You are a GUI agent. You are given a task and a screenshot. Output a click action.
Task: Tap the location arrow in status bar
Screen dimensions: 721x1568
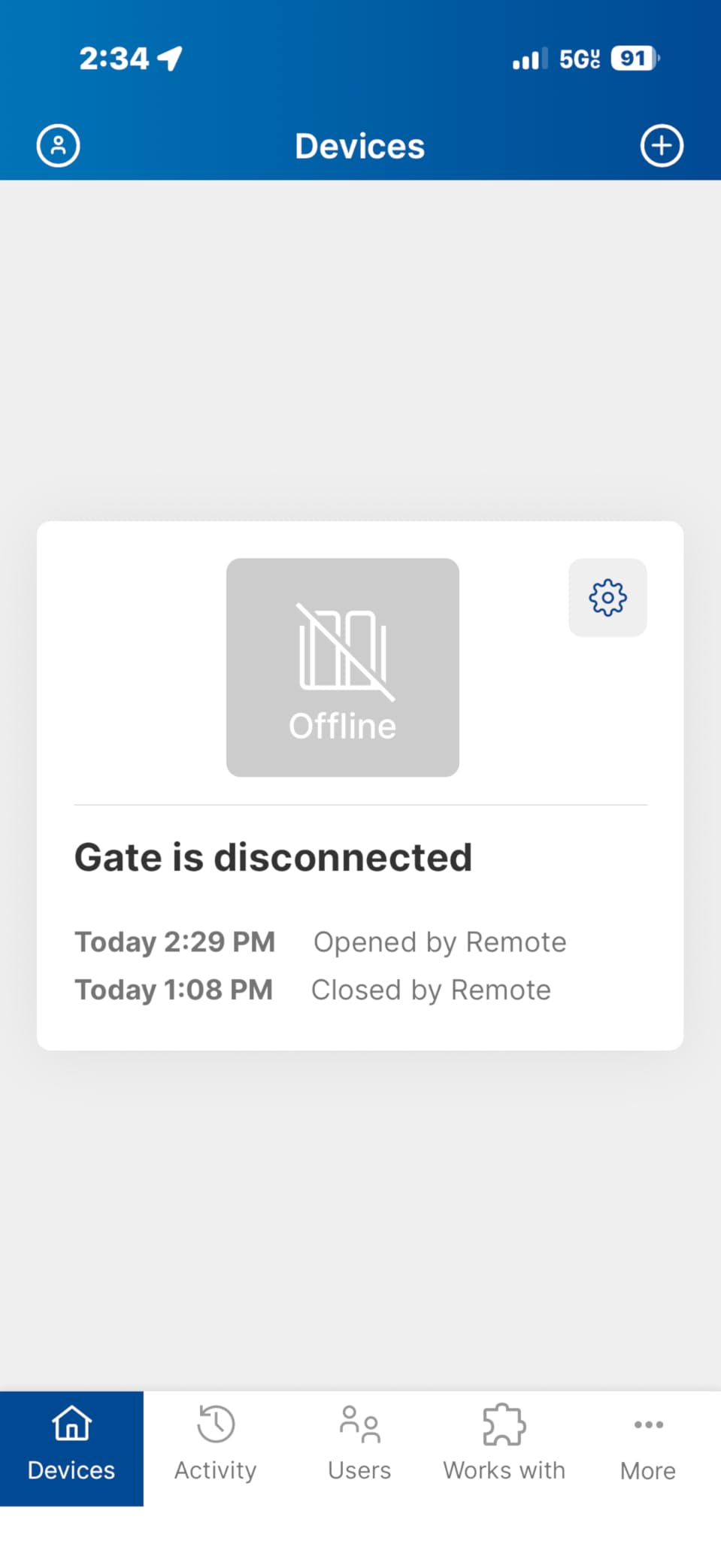(171, 58)
